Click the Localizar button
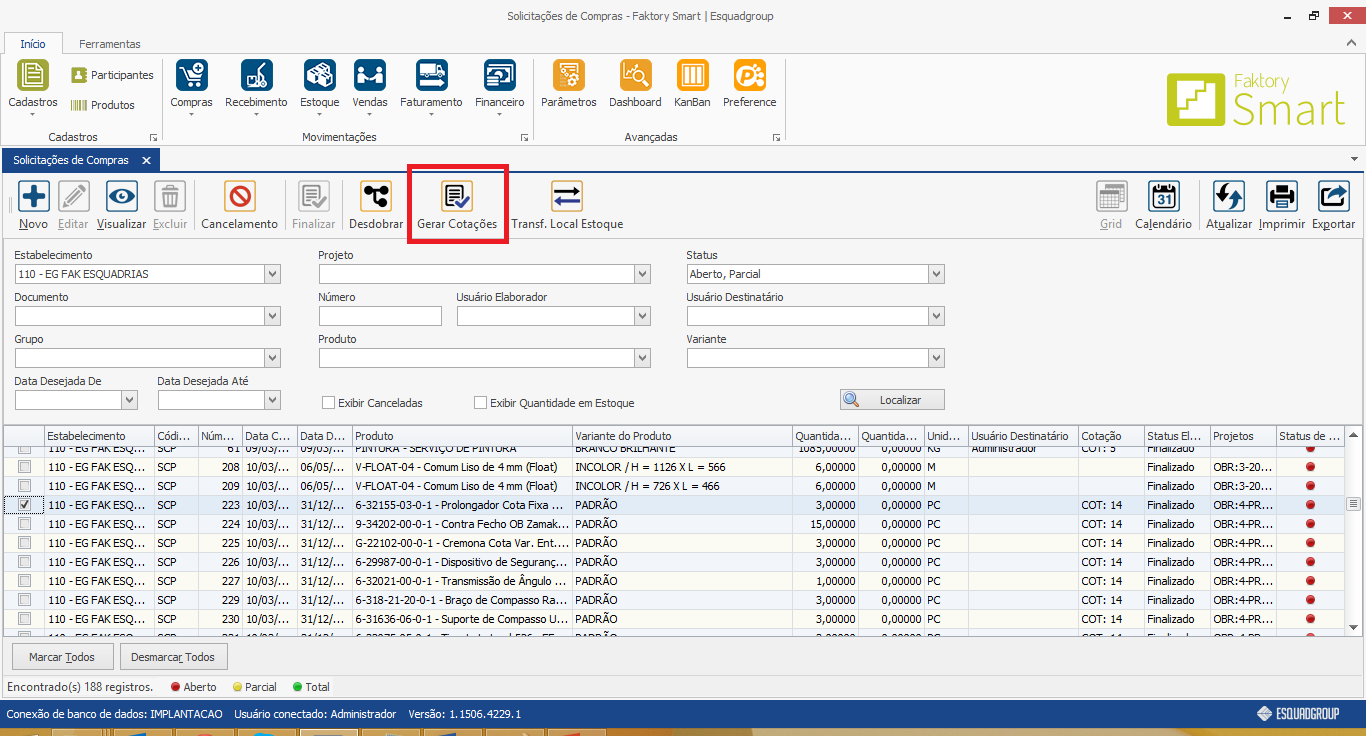This screenshot has width=1366, height=736. [892, 400]
